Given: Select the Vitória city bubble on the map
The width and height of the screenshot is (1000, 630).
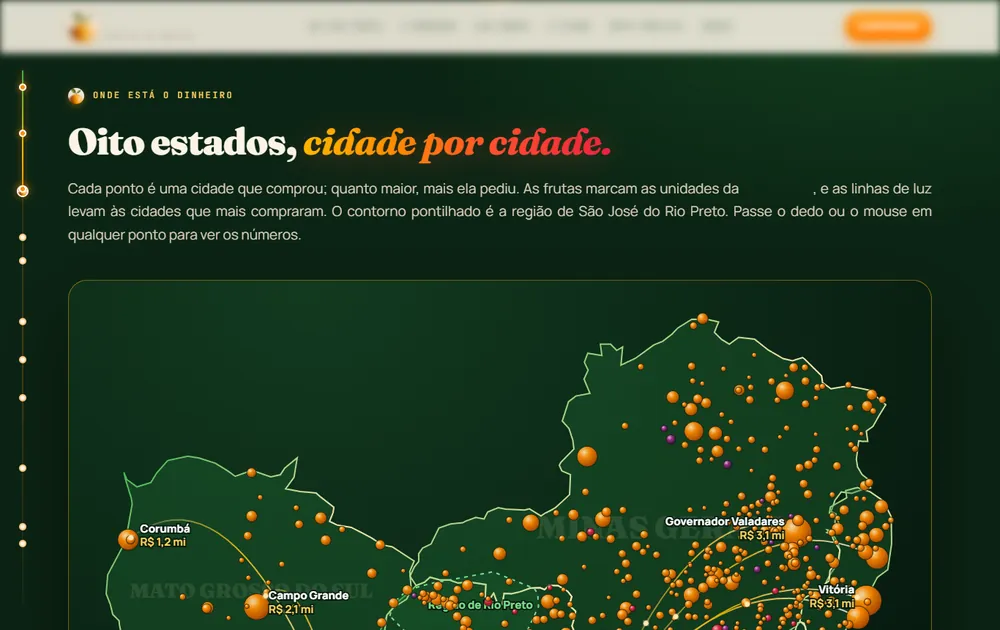Looking at the screenshot, I should coord(867,600).
